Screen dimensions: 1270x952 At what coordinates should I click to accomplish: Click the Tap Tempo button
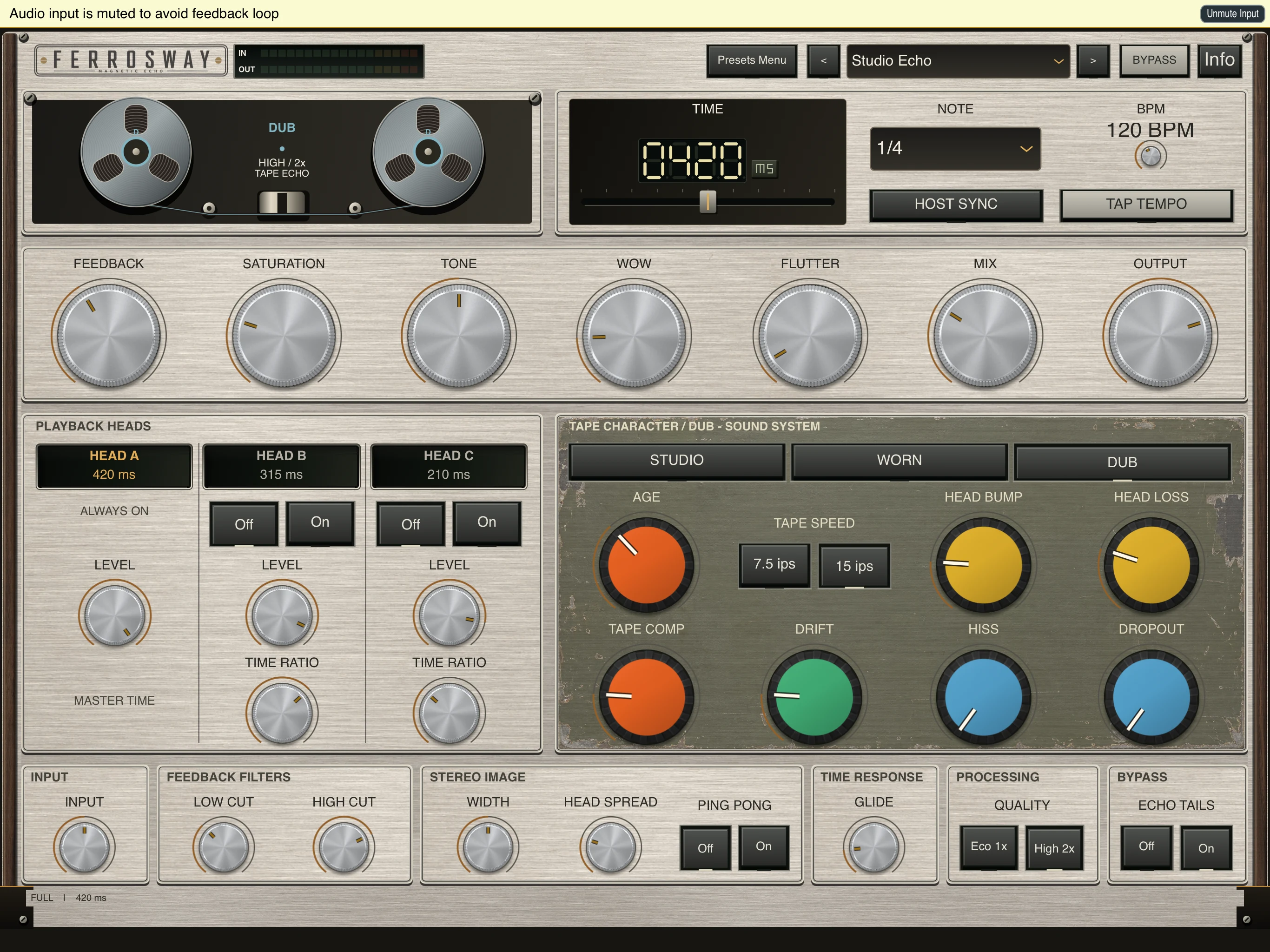coord(1146,205)
